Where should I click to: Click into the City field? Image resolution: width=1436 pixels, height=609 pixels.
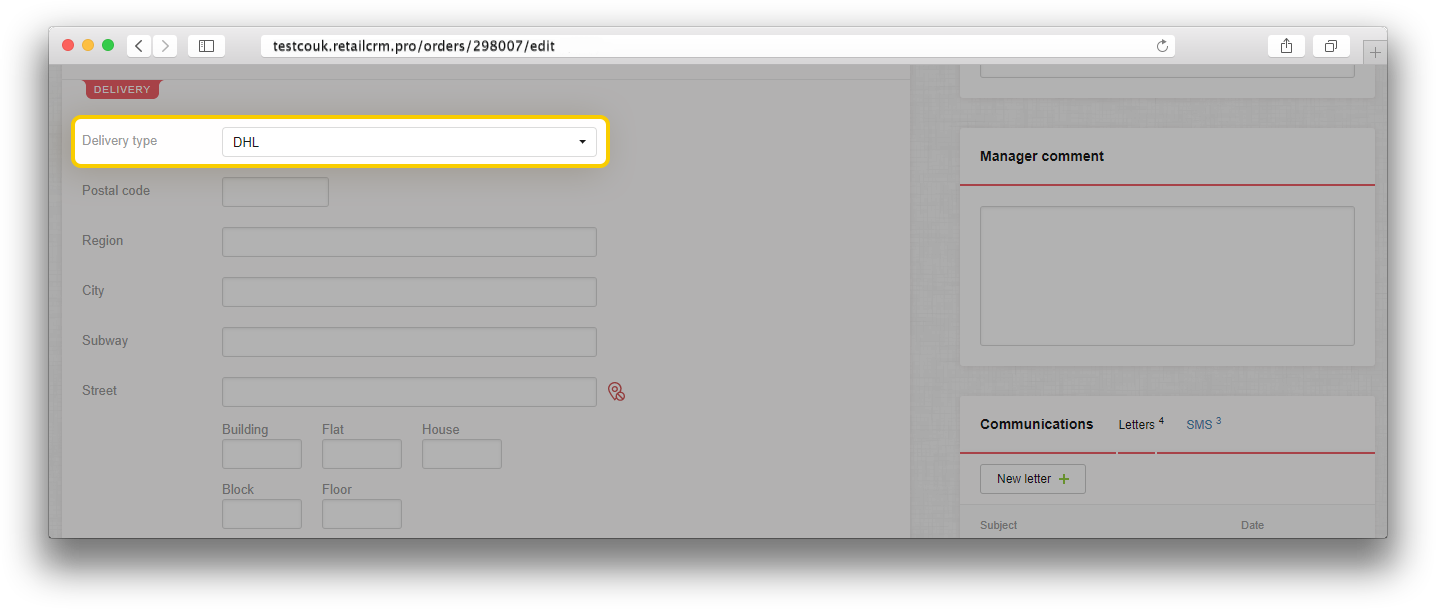click(x=409, y=292)
